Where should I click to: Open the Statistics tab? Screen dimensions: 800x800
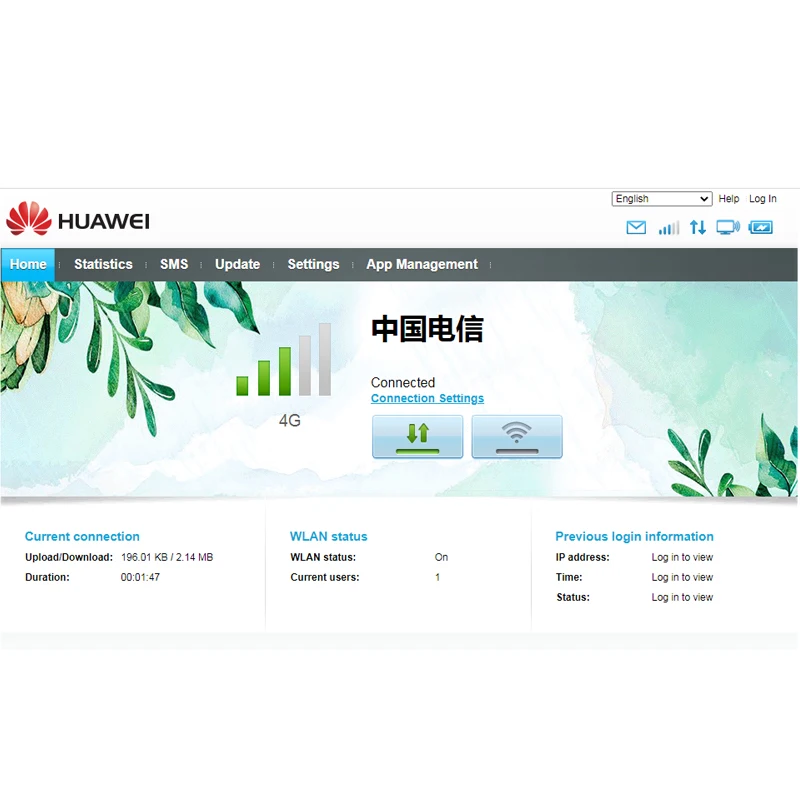pos(103,264)
